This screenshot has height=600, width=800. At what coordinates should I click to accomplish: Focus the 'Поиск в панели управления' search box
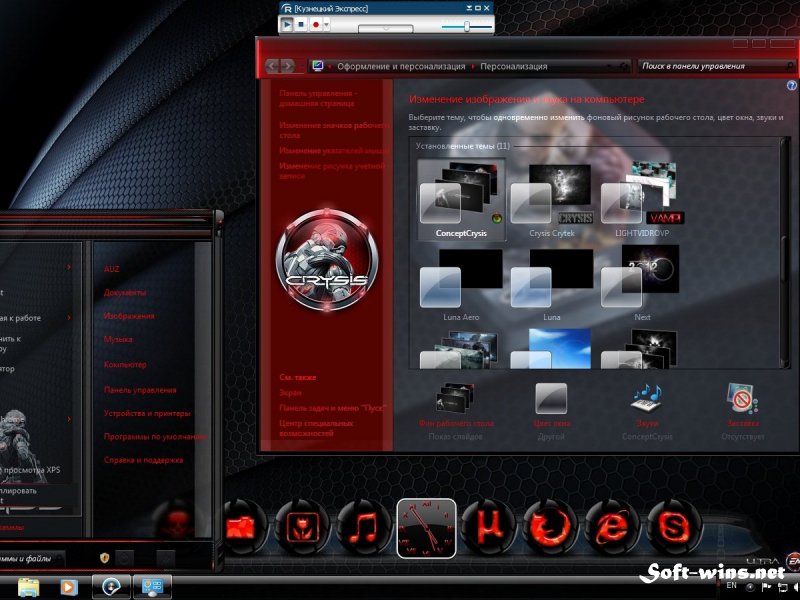[x=716, y=66]
